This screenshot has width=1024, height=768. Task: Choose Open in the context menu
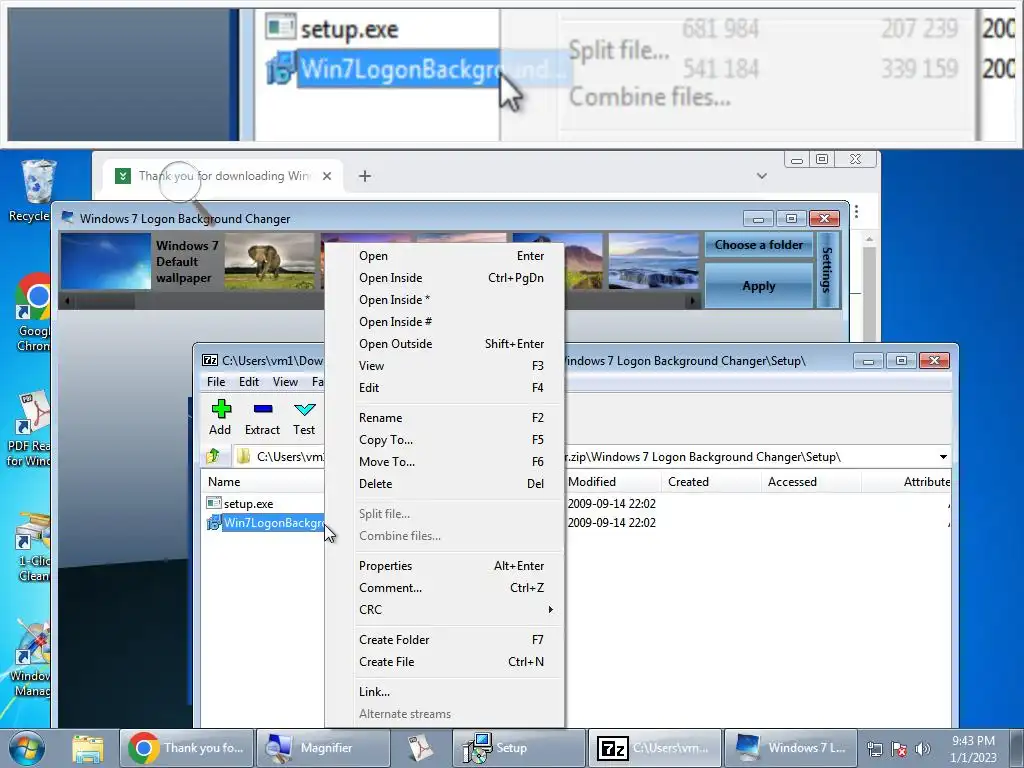point(445,256)
